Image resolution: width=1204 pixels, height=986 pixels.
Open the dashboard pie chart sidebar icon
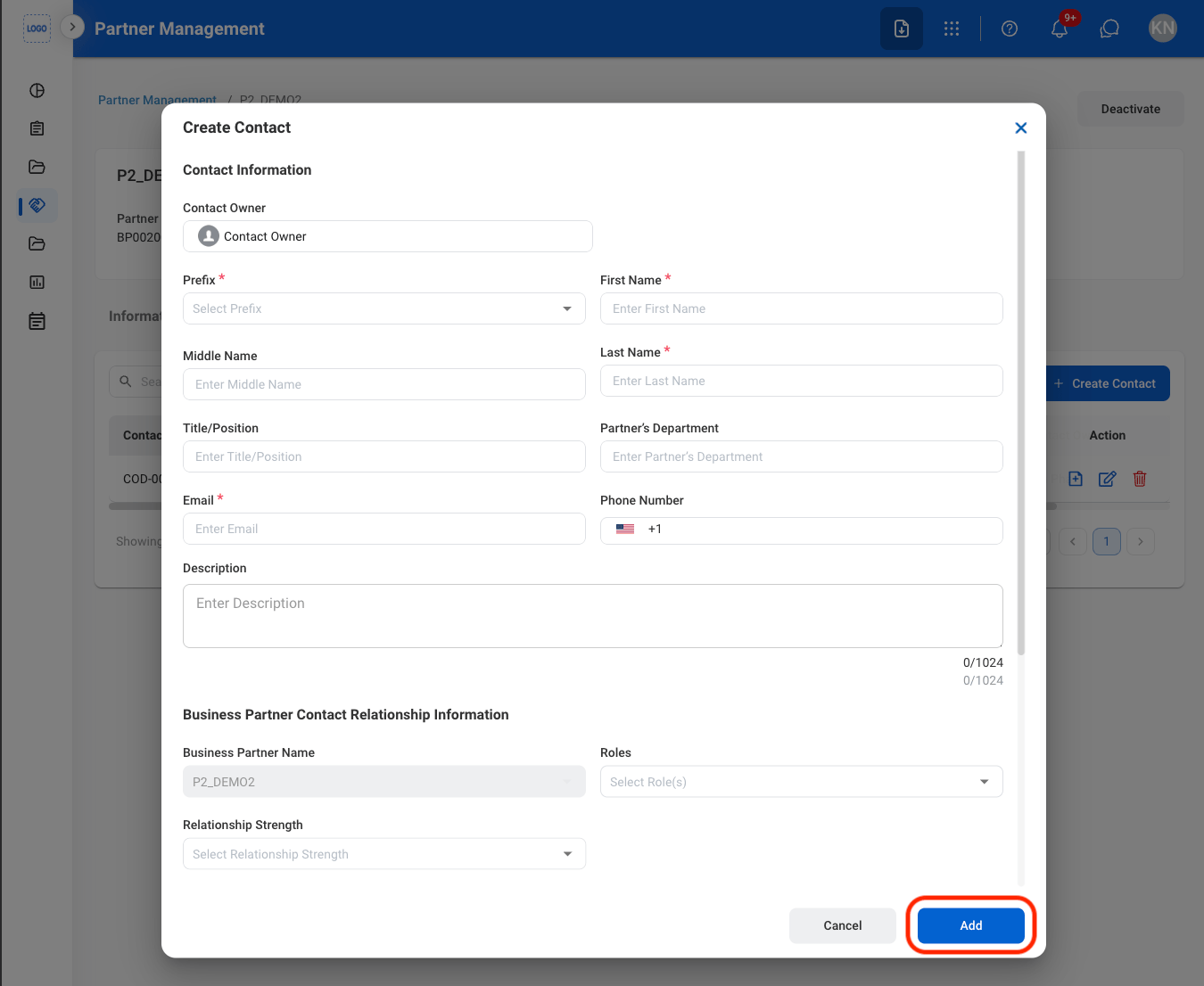pyautogui.click(x=37, y=90)
